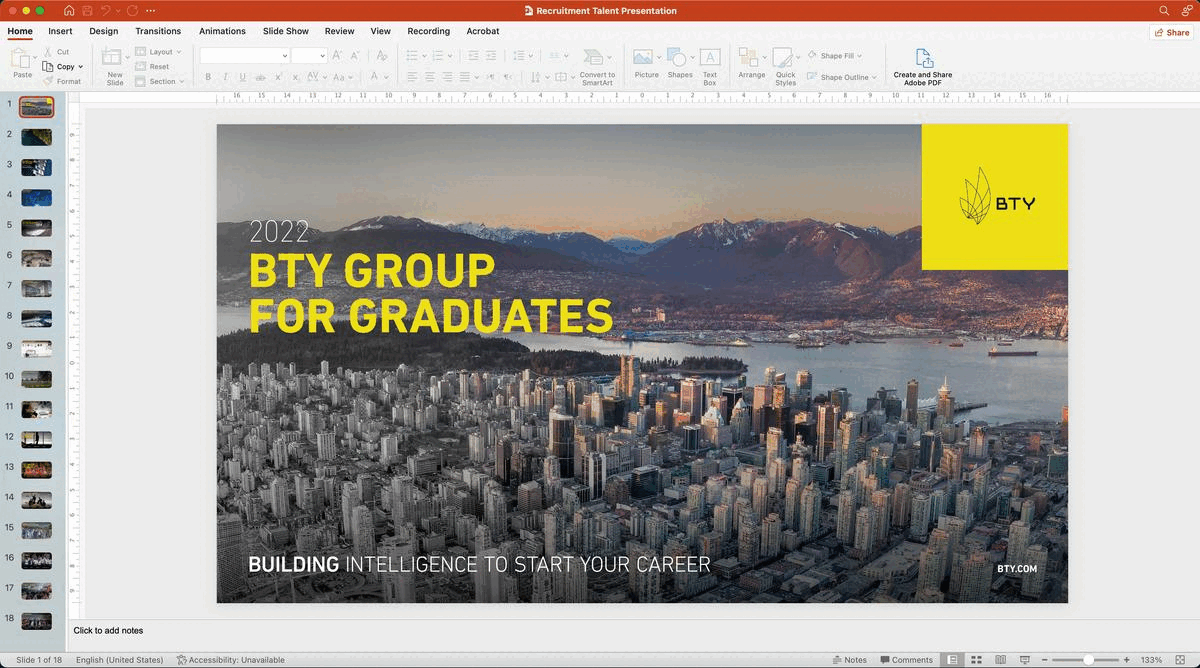Cut the selection with the scissors
The height and width of the screenshot is (668, 1200).
[57, 51]
